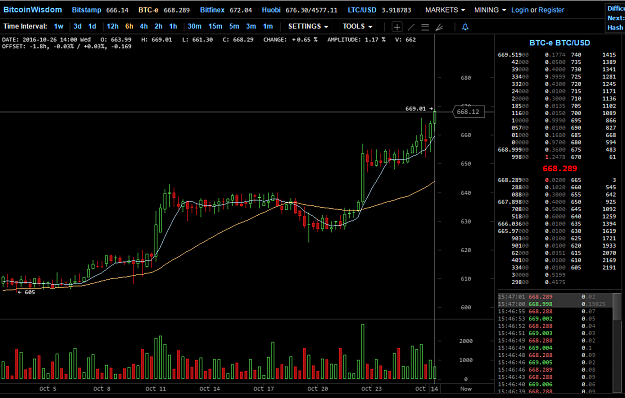
Task: Click the 668.289 top bid row
Action: pyautogui.click(x=556, y=180)
